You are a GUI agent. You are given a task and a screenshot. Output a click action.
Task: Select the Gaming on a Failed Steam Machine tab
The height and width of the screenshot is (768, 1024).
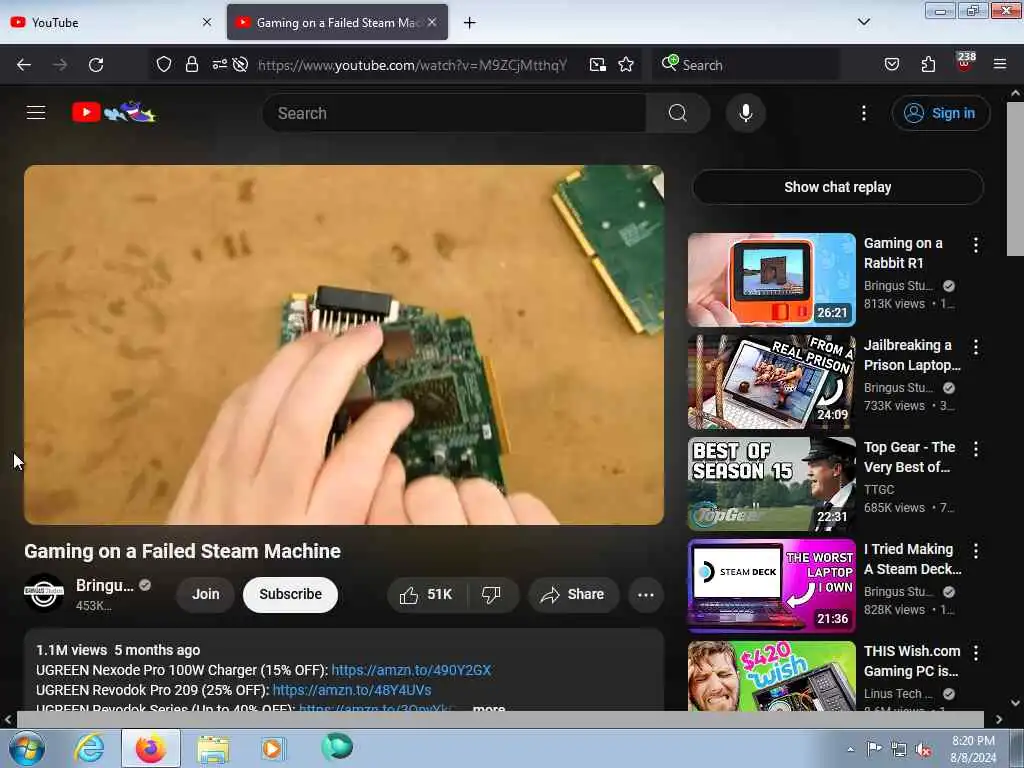[338, 22]
